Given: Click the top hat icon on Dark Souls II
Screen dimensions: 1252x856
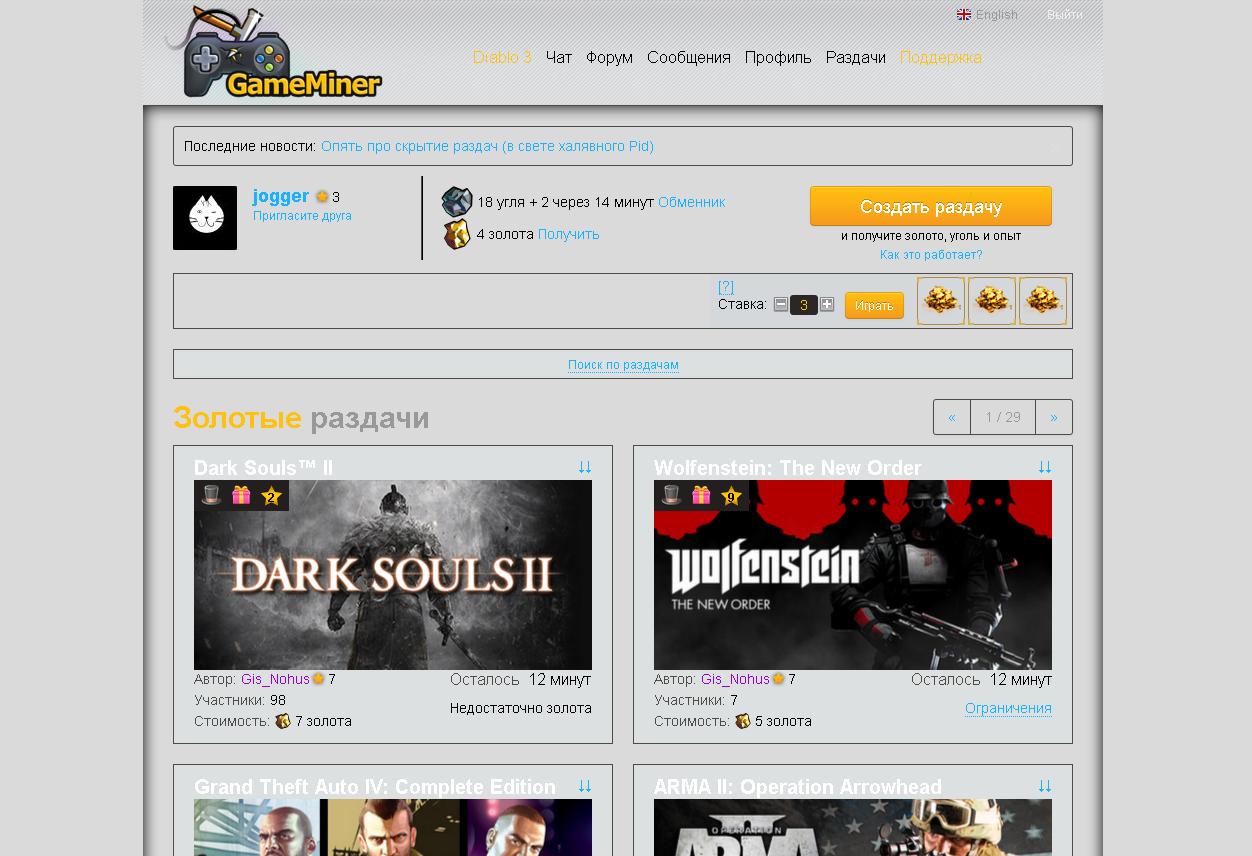Looking at the screenshot, I should [212, 495].
